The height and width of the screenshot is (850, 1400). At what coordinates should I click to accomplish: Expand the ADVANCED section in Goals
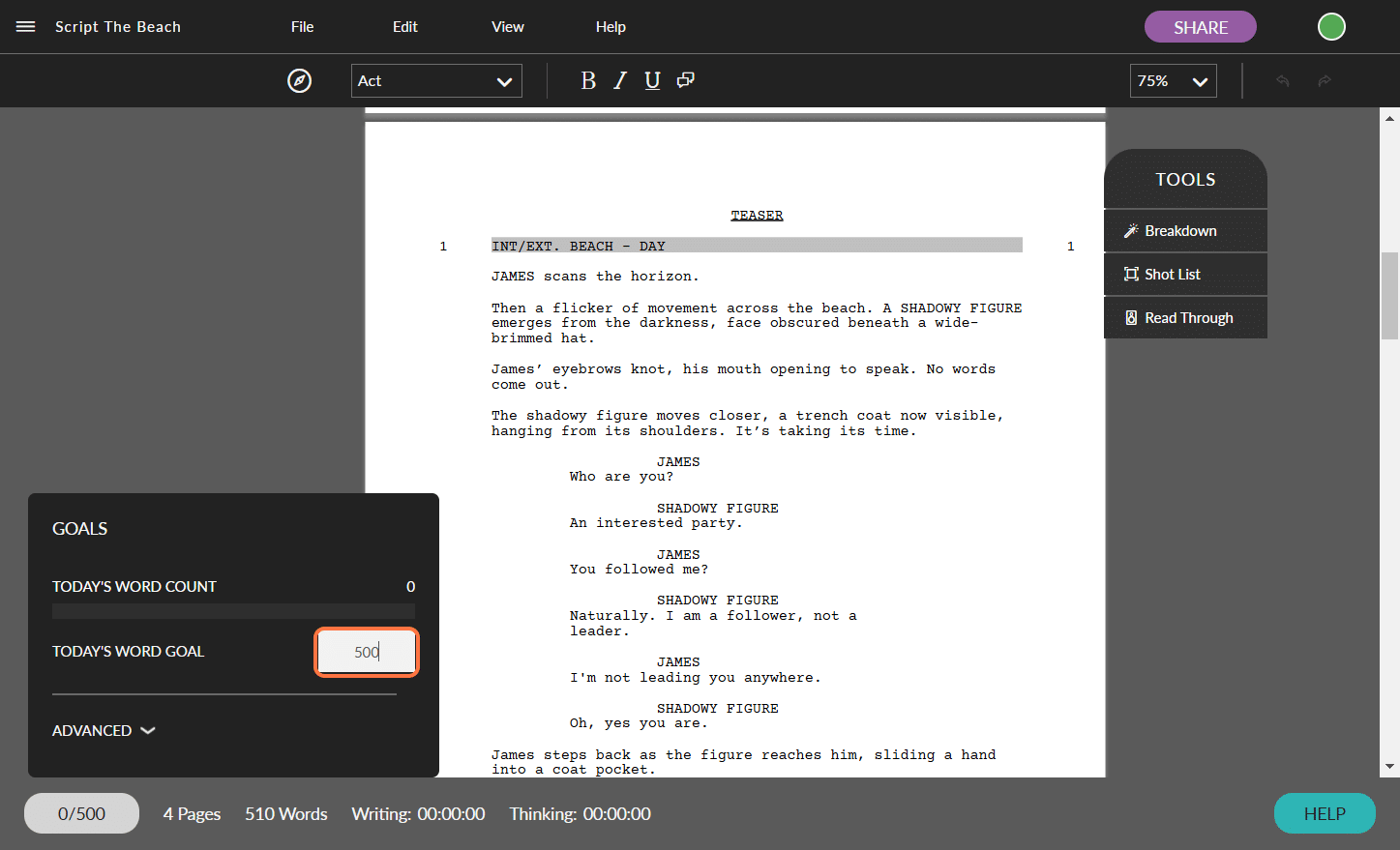tap(104, 730)
